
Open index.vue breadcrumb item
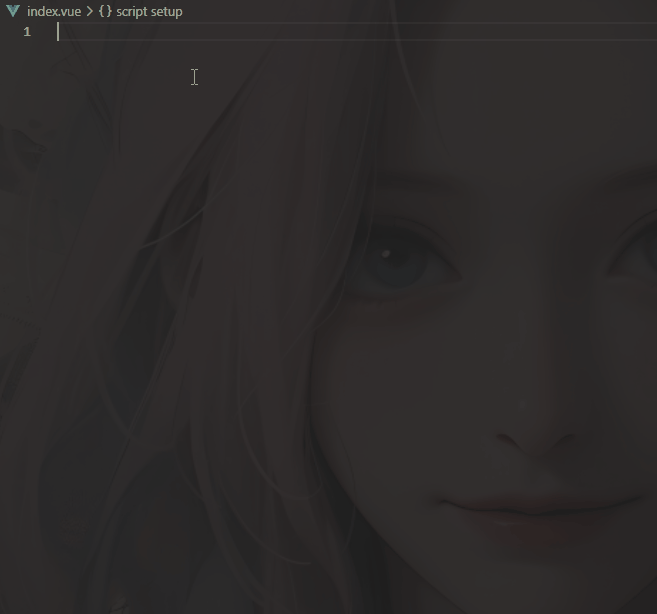click(54, 12)
